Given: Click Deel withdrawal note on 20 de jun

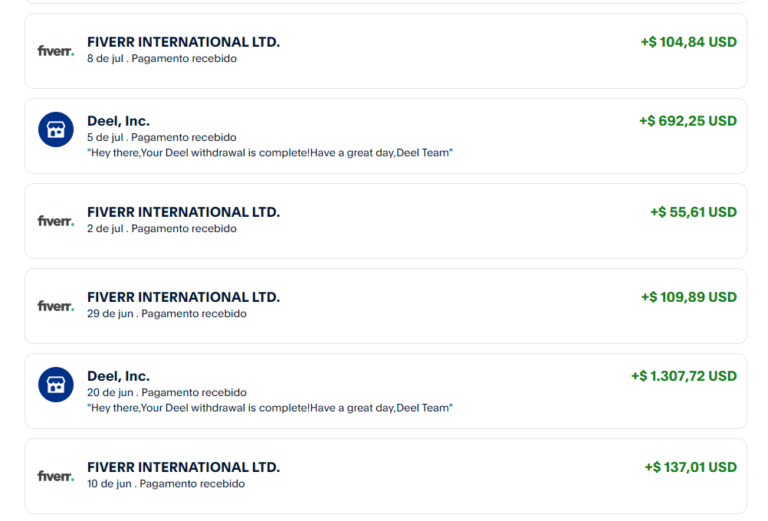Looking at the screenshot, I should pyautogui.click(x=270, y=408).
